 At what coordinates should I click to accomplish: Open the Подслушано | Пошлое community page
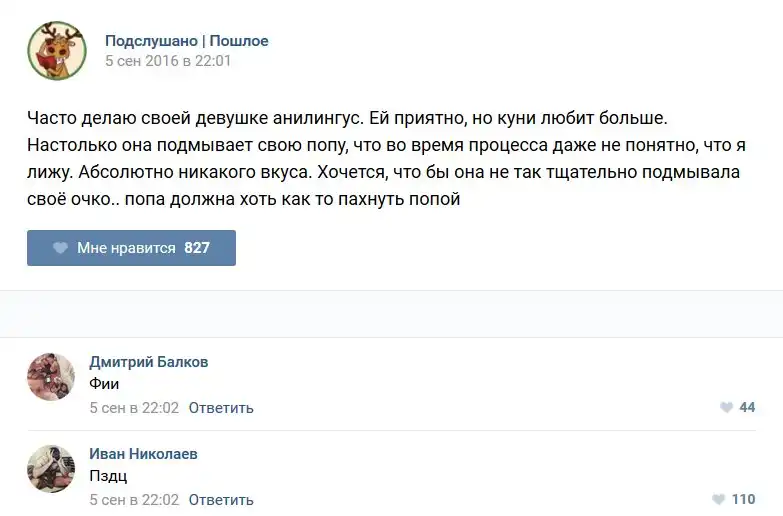click(x=186, y=41)
